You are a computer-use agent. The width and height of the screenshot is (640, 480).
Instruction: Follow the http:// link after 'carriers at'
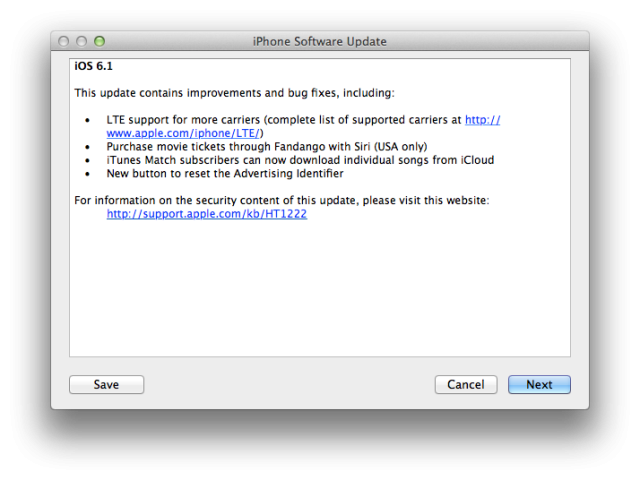(x=482, y=120)
